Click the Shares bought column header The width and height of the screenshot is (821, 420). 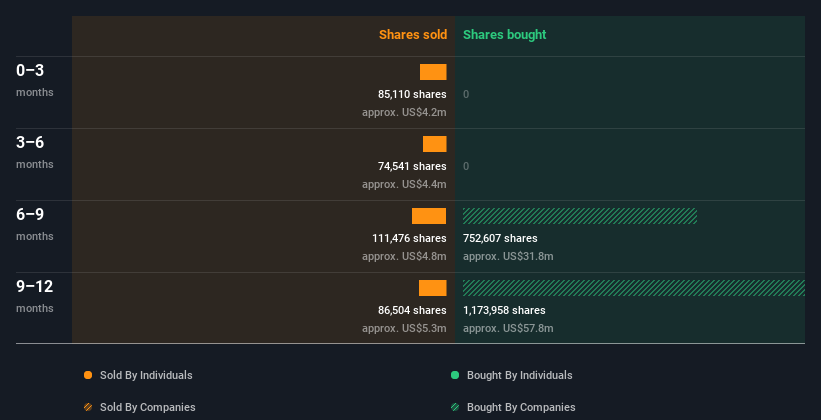tap(505, 35)
